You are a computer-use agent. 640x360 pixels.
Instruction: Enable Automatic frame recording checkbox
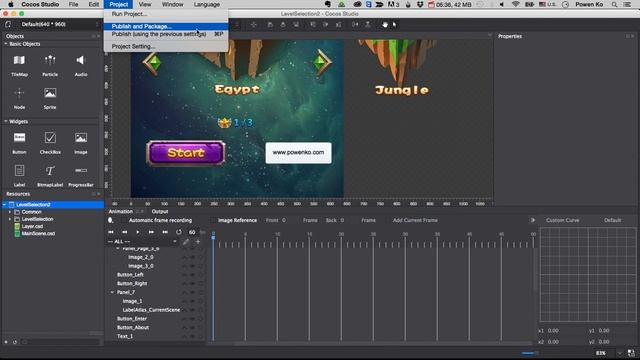coord(123,220)
